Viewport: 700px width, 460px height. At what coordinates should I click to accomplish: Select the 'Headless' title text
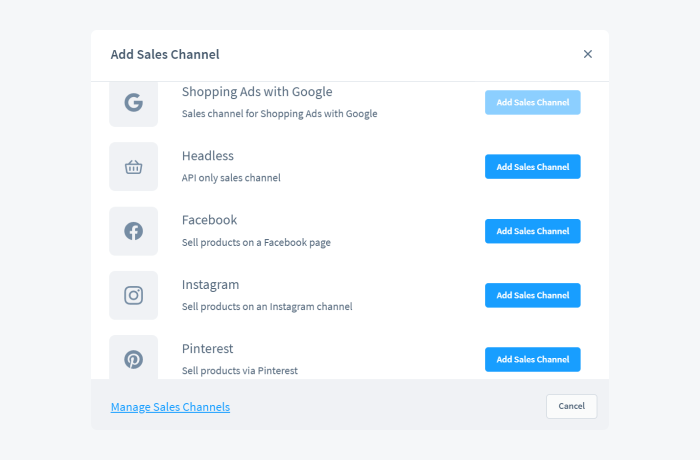(208, 156)
